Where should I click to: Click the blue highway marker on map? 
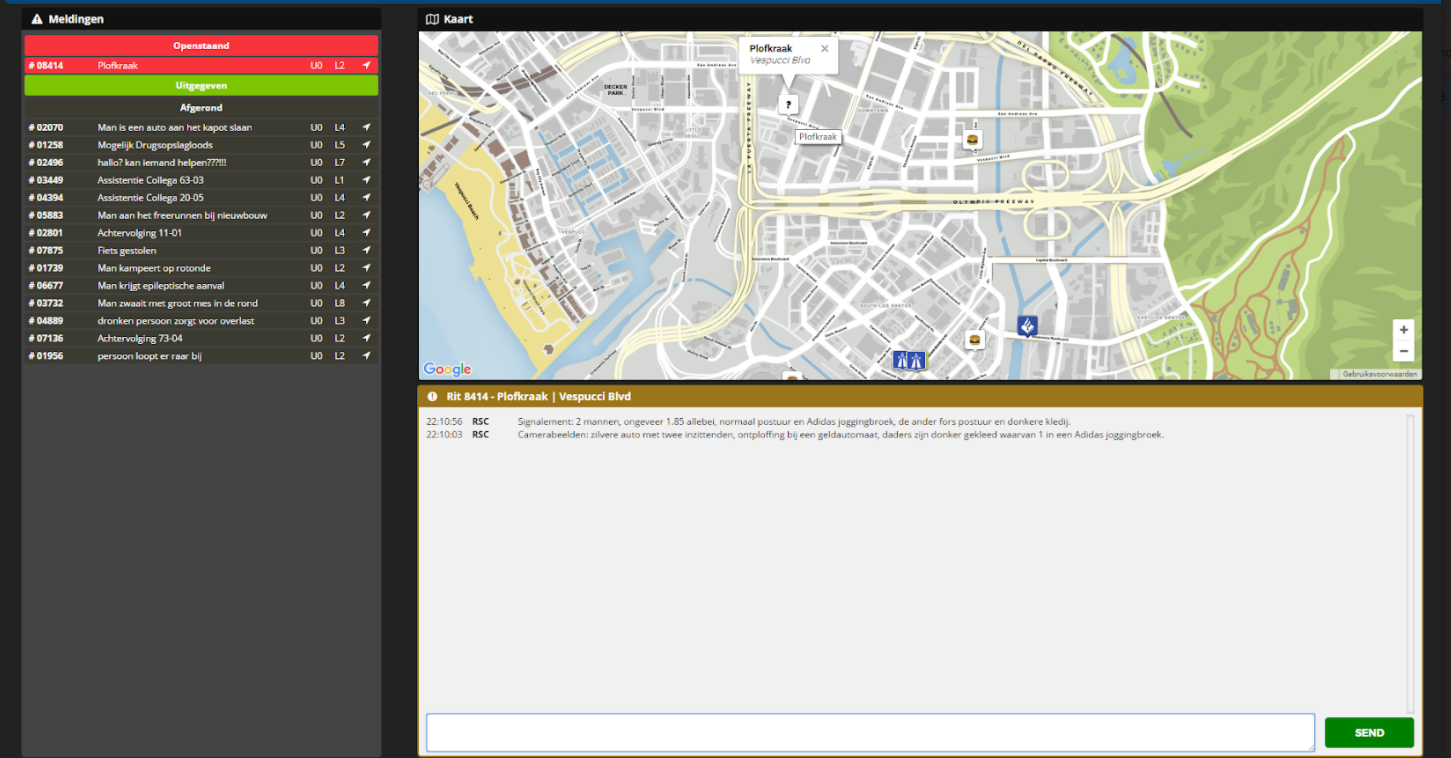pyautogui.click(x=909, y=361)
